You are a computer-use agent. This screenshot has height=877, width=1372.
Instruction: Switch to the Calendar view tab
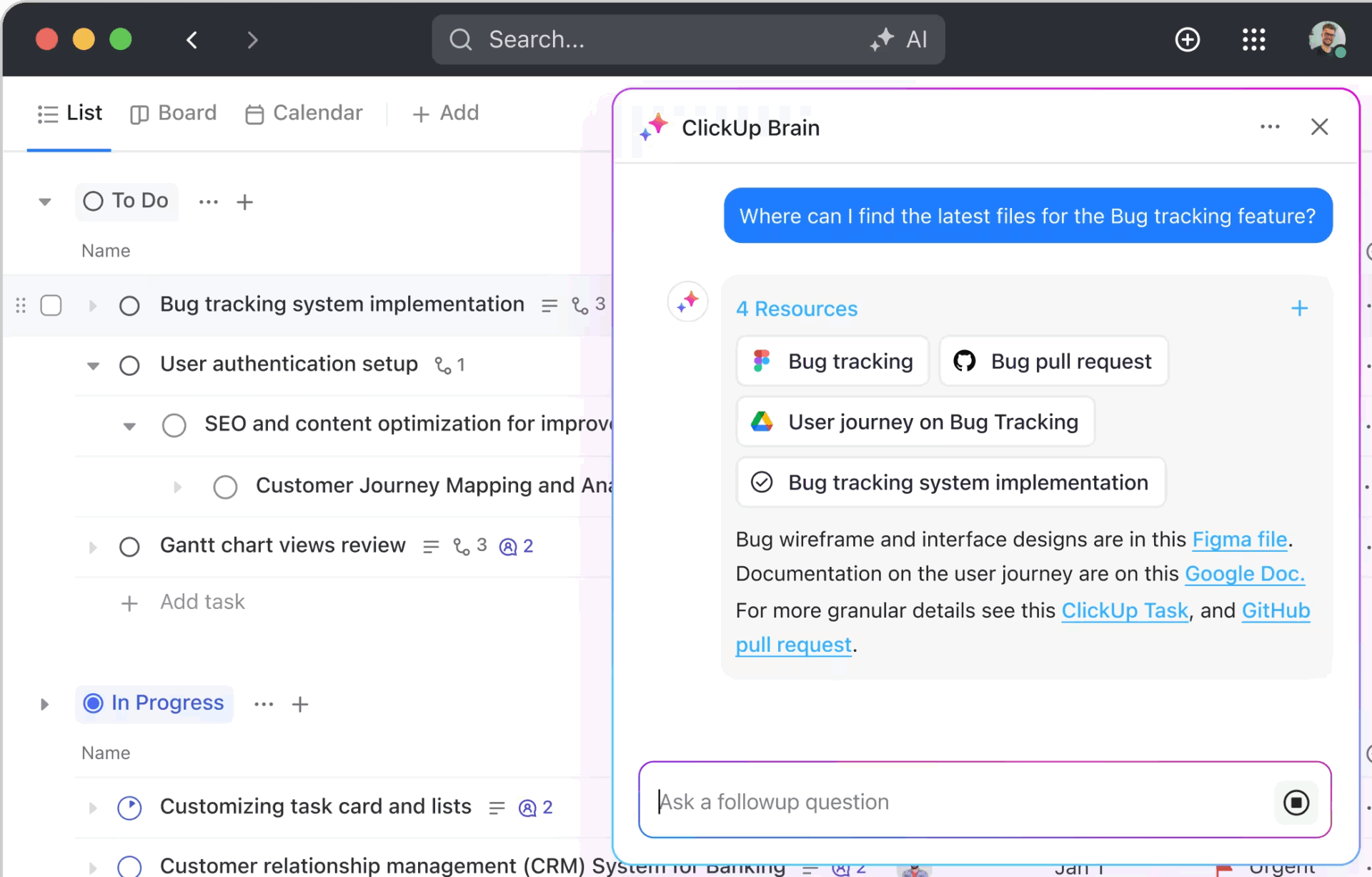click(x=304, y=113)
